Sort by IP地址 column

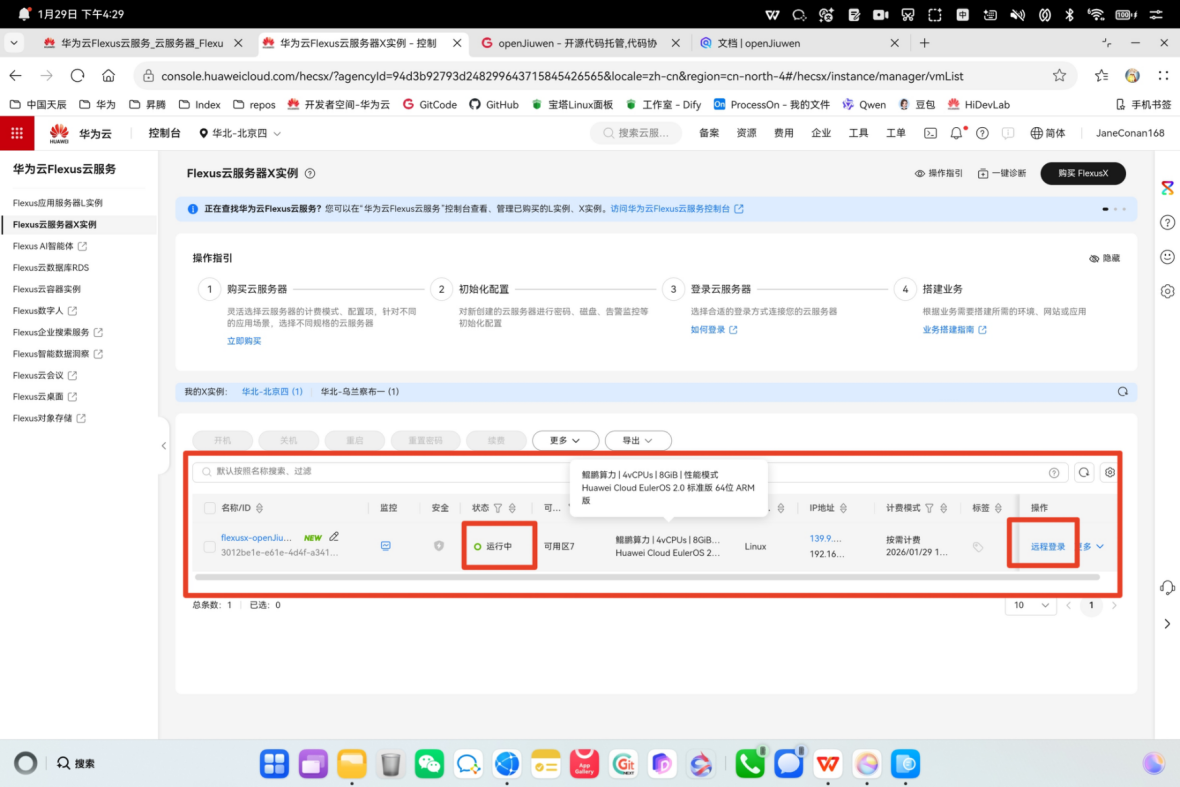843,508
